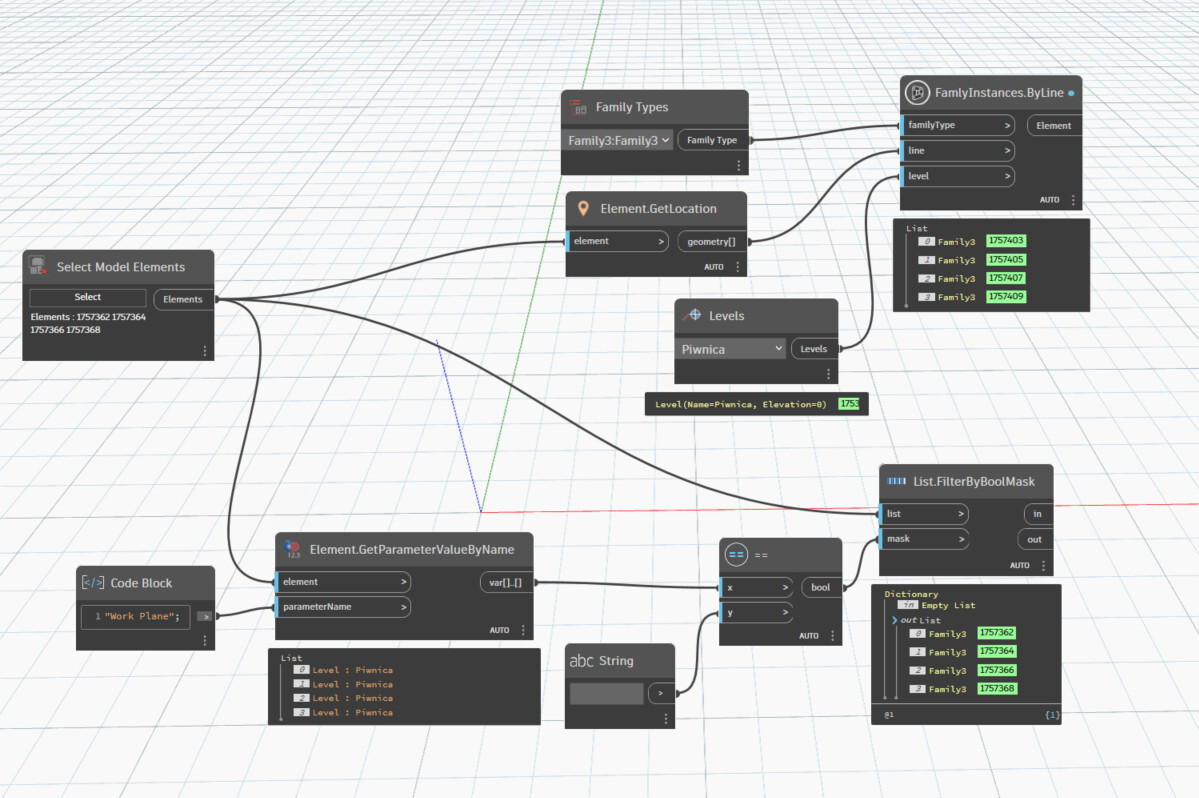The height and width of the screenshot is (798, 1199).
Task: Click the y input port of == node
Action: coord(756,612)
